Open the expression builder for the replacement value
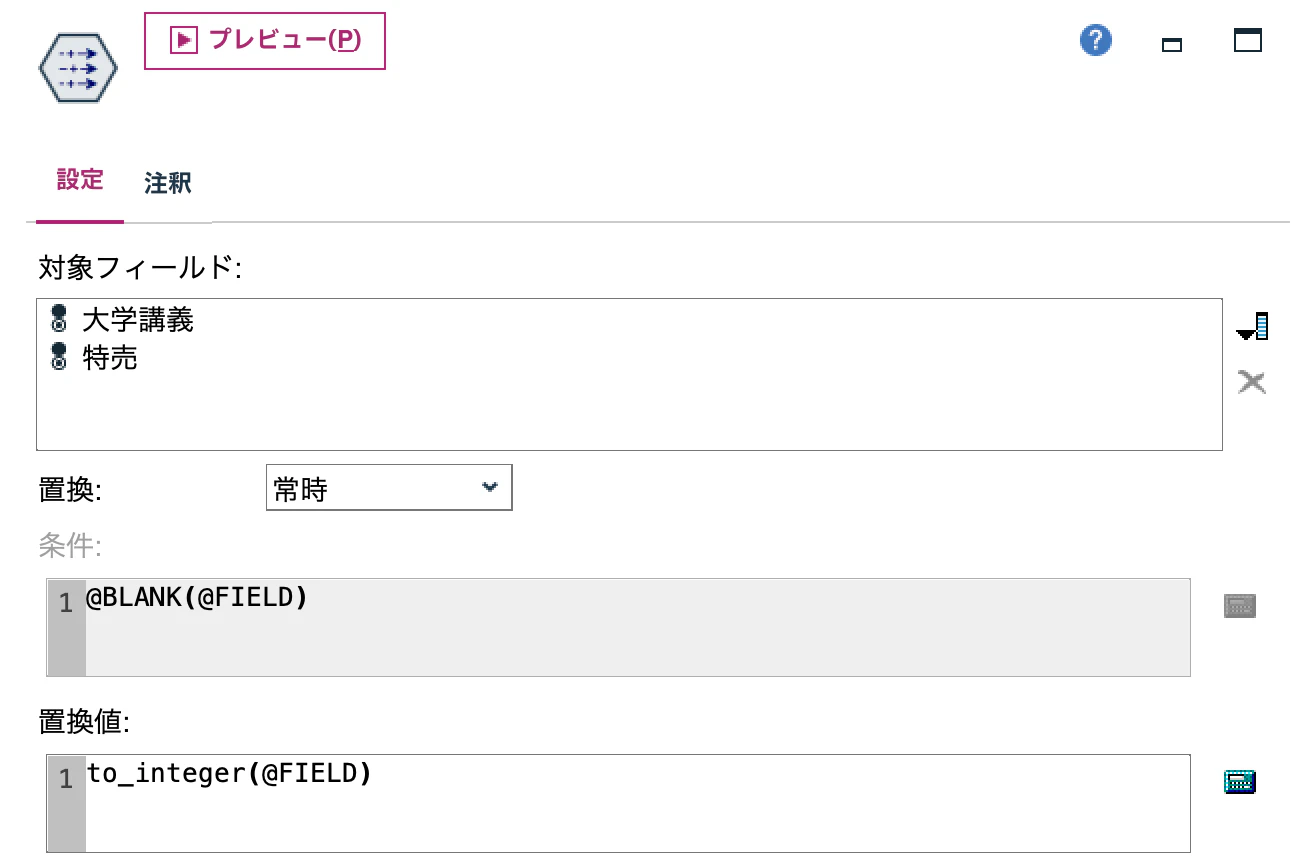This screenshot has width=1314, height=868. tap(1239, 781)
